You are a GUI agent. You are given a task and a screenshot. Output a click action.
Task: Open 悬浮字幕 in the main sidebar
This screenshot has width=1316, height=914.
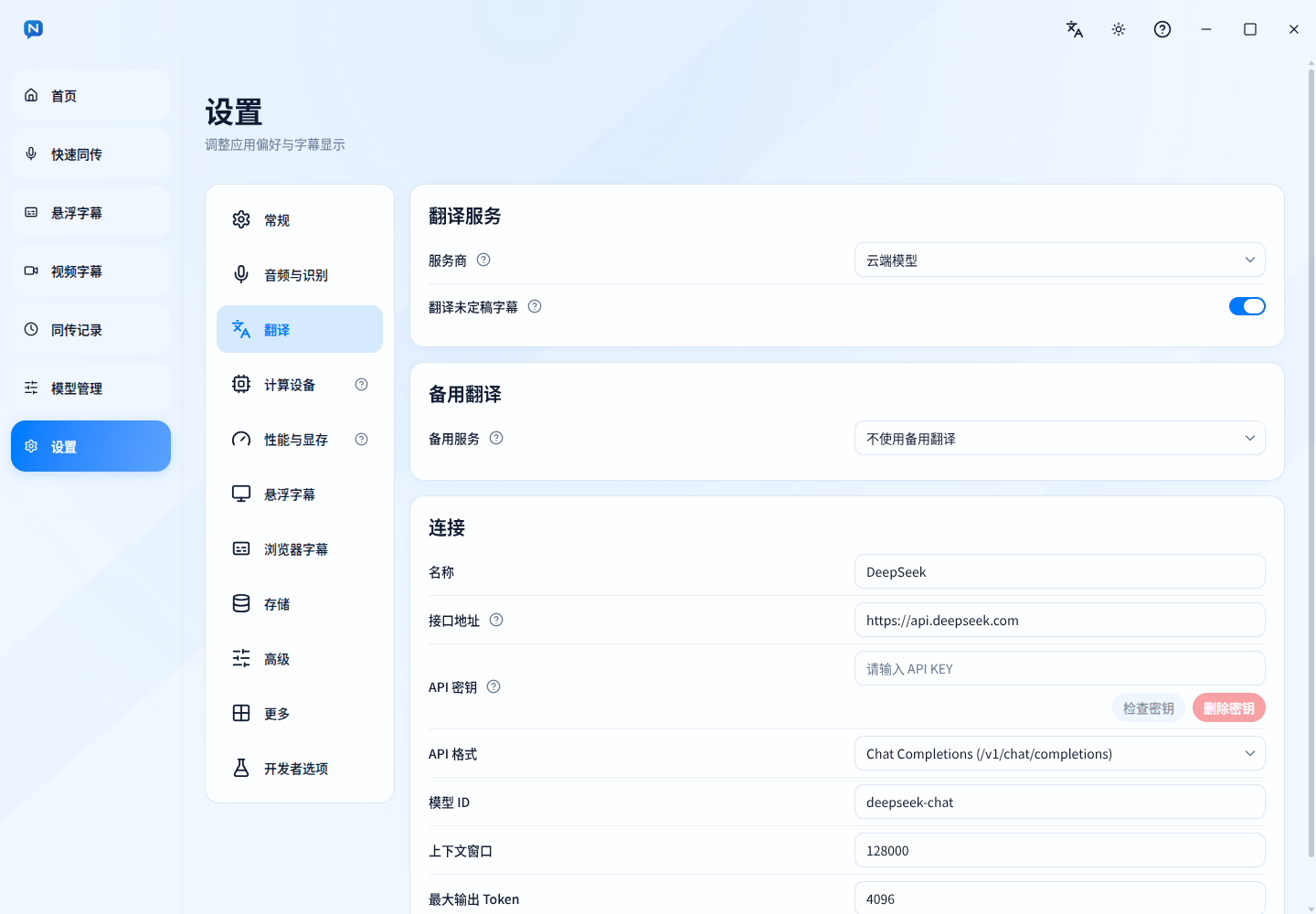(x=90, y=212)
